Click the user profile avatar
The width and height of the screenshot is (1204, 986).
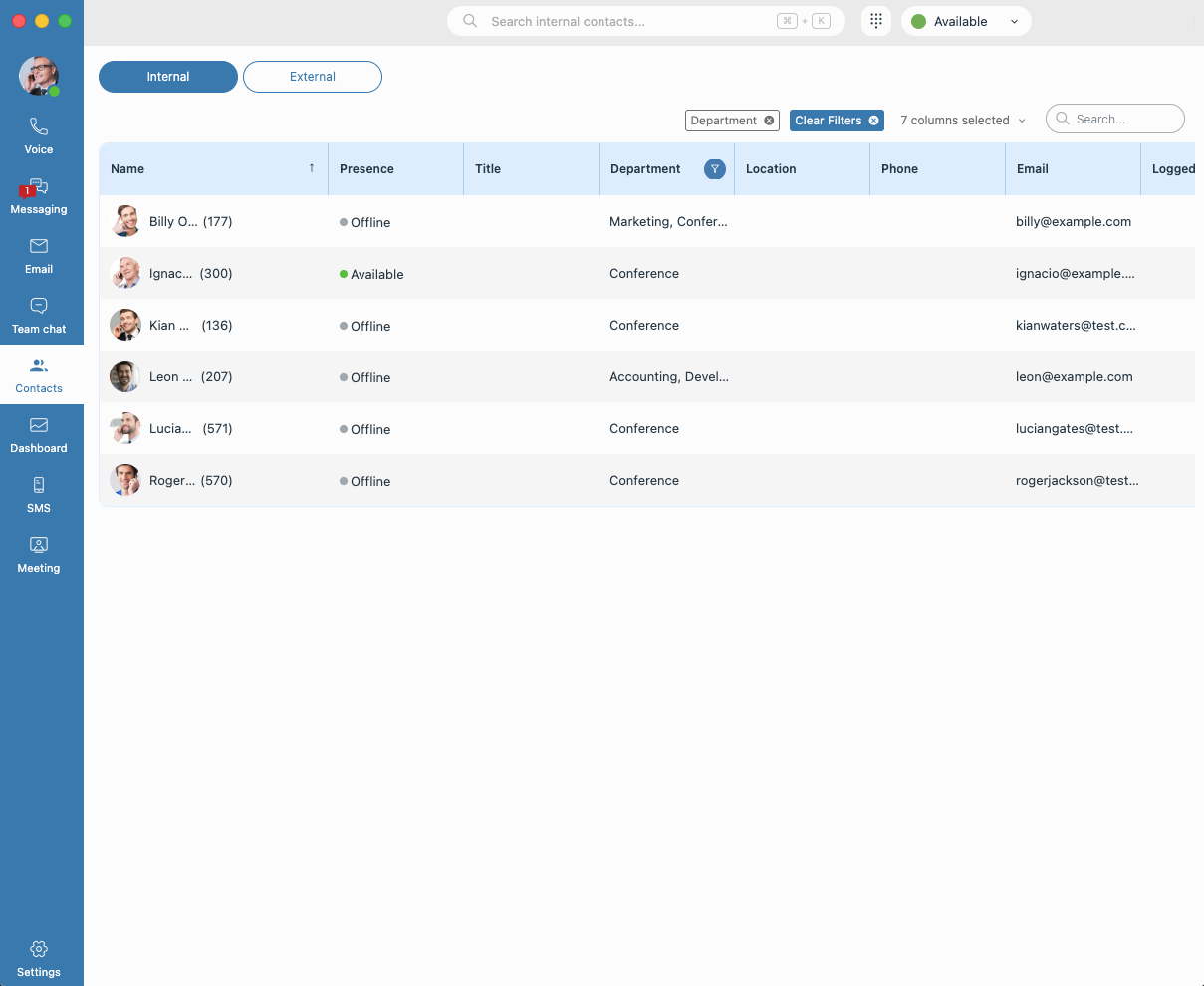(x=39, y=76)
